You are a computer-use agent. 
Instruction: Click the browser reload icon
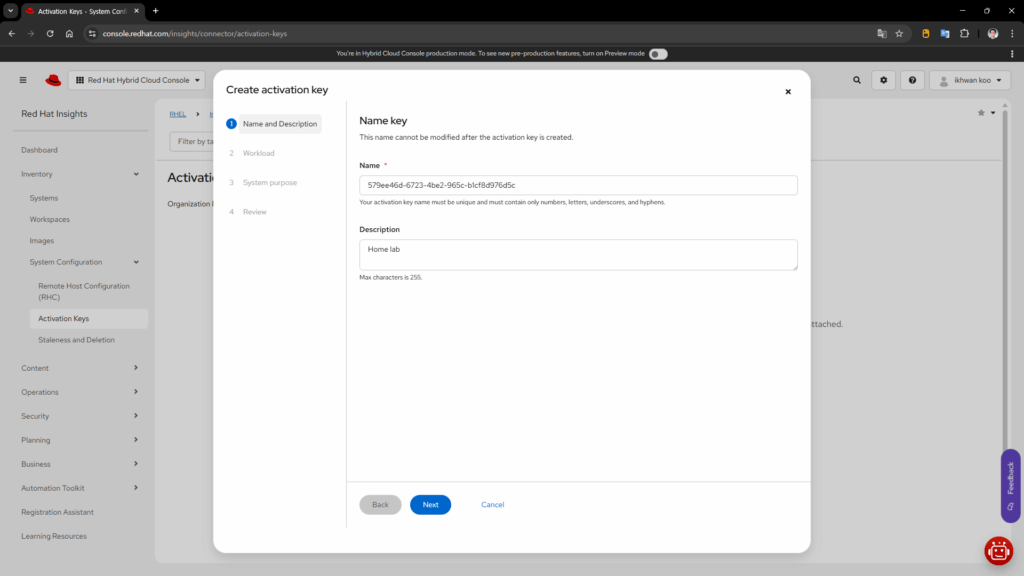pos(48,33)
